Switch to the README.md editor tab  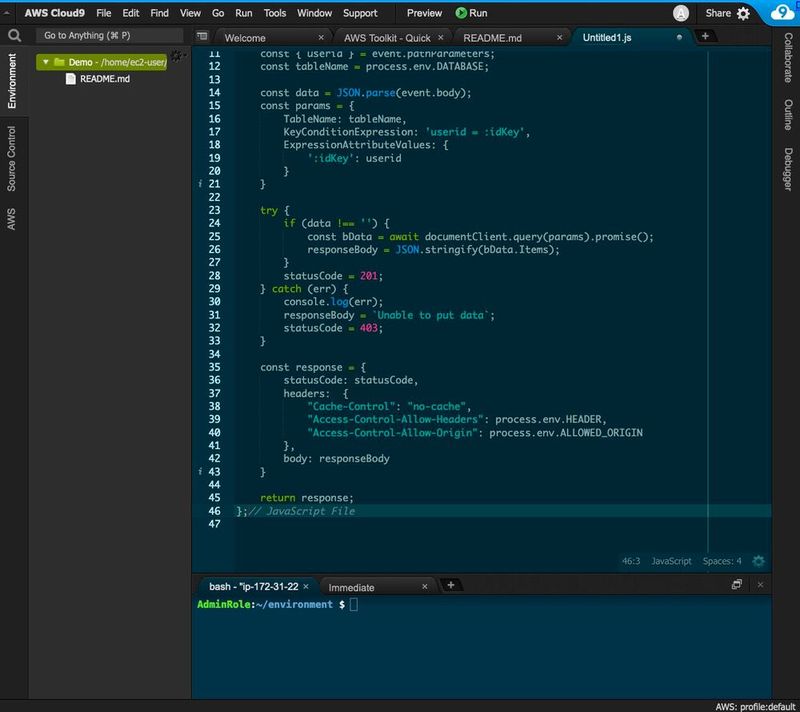pyautogui.click(x=492, y=38)
